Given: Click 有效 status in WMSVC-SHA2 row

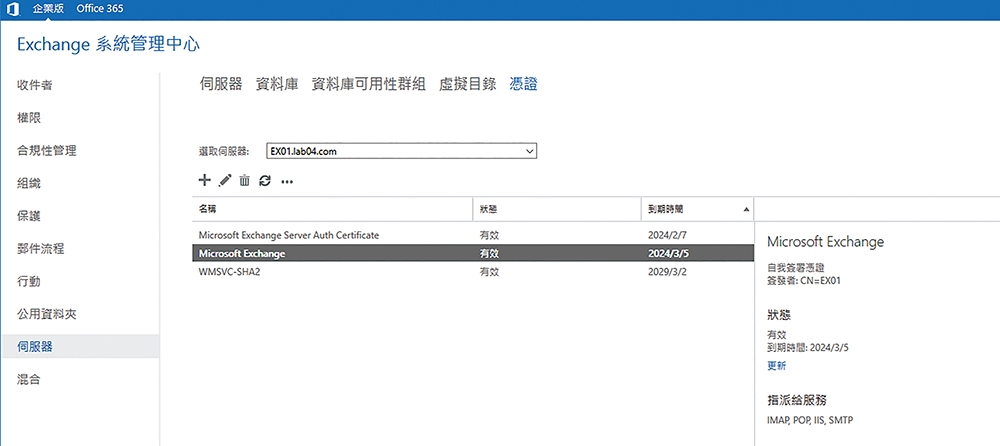Looking at the screenshot, I should click(489, 272).
